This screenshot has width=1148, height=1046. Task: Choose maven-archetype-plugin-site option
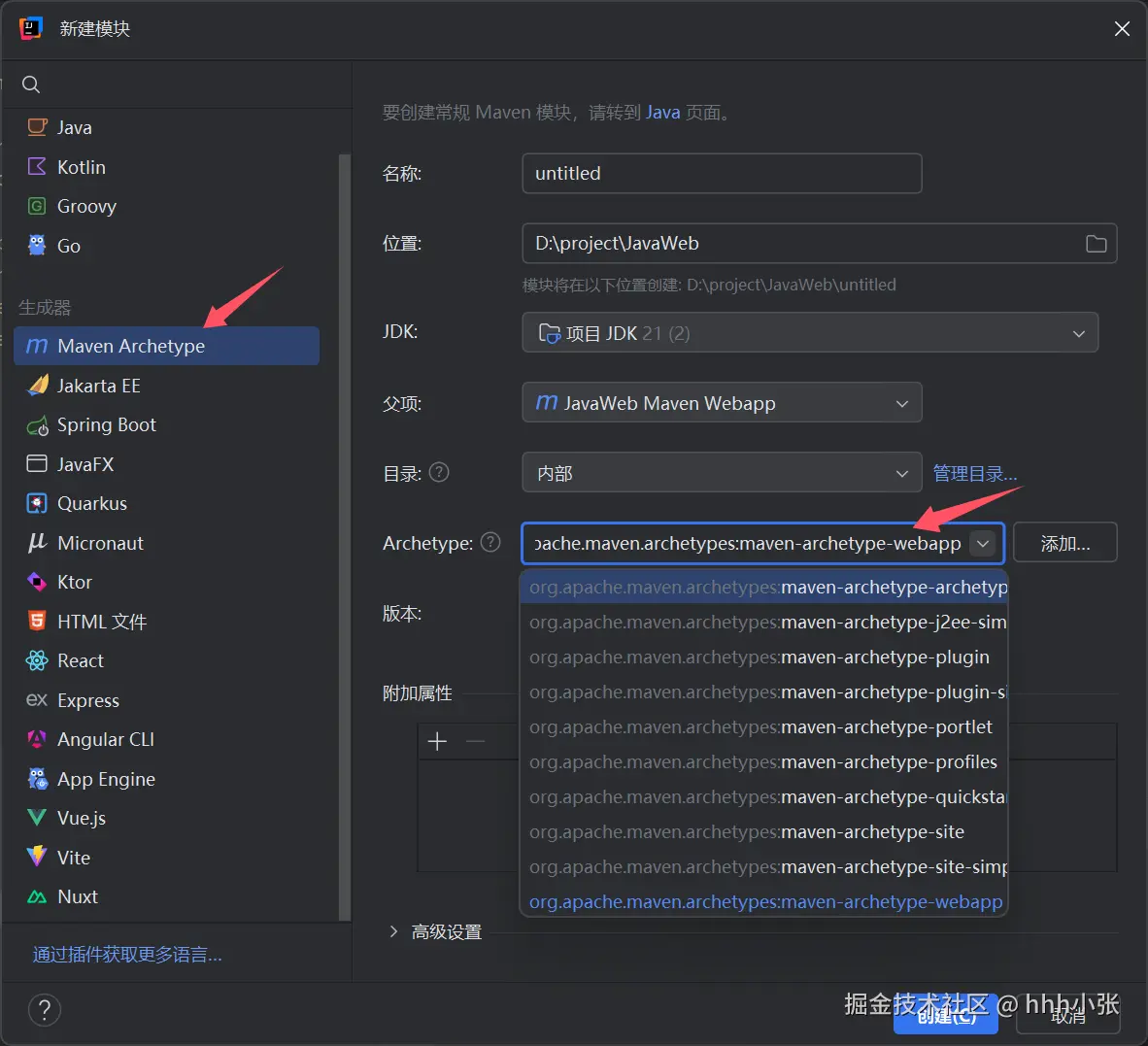(763, 692)
